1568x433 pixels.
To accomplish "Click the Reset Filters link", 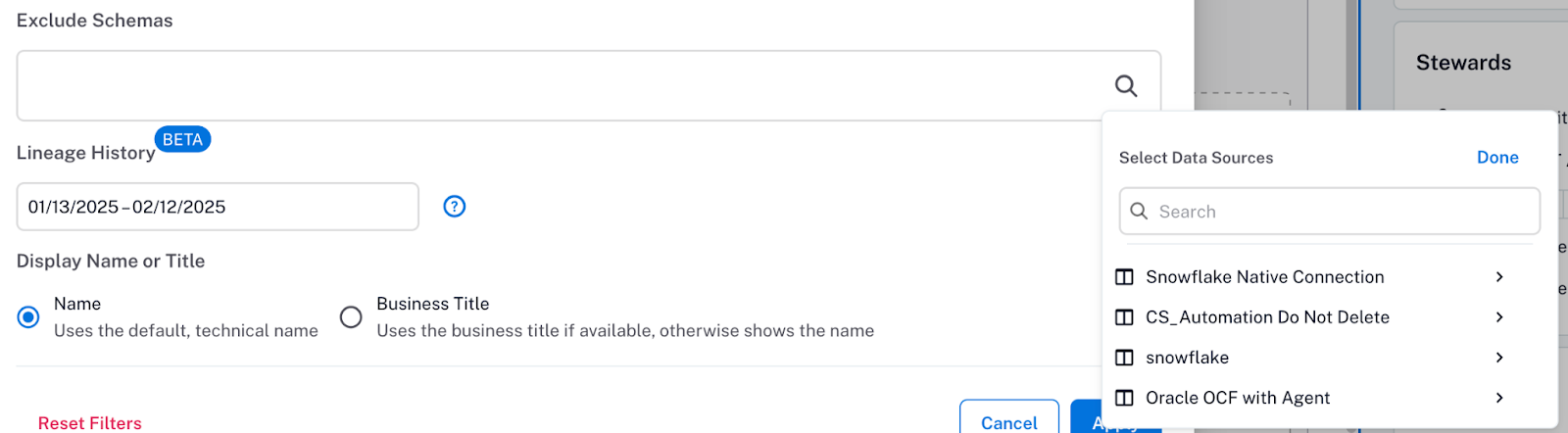I will (x=90, y=423).
